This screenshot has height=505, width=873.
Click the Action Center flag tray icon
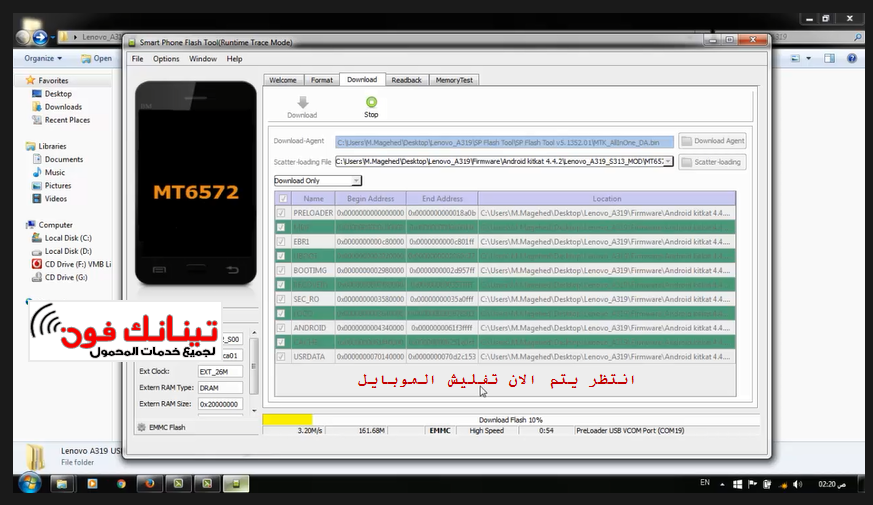tap(752, 484)
